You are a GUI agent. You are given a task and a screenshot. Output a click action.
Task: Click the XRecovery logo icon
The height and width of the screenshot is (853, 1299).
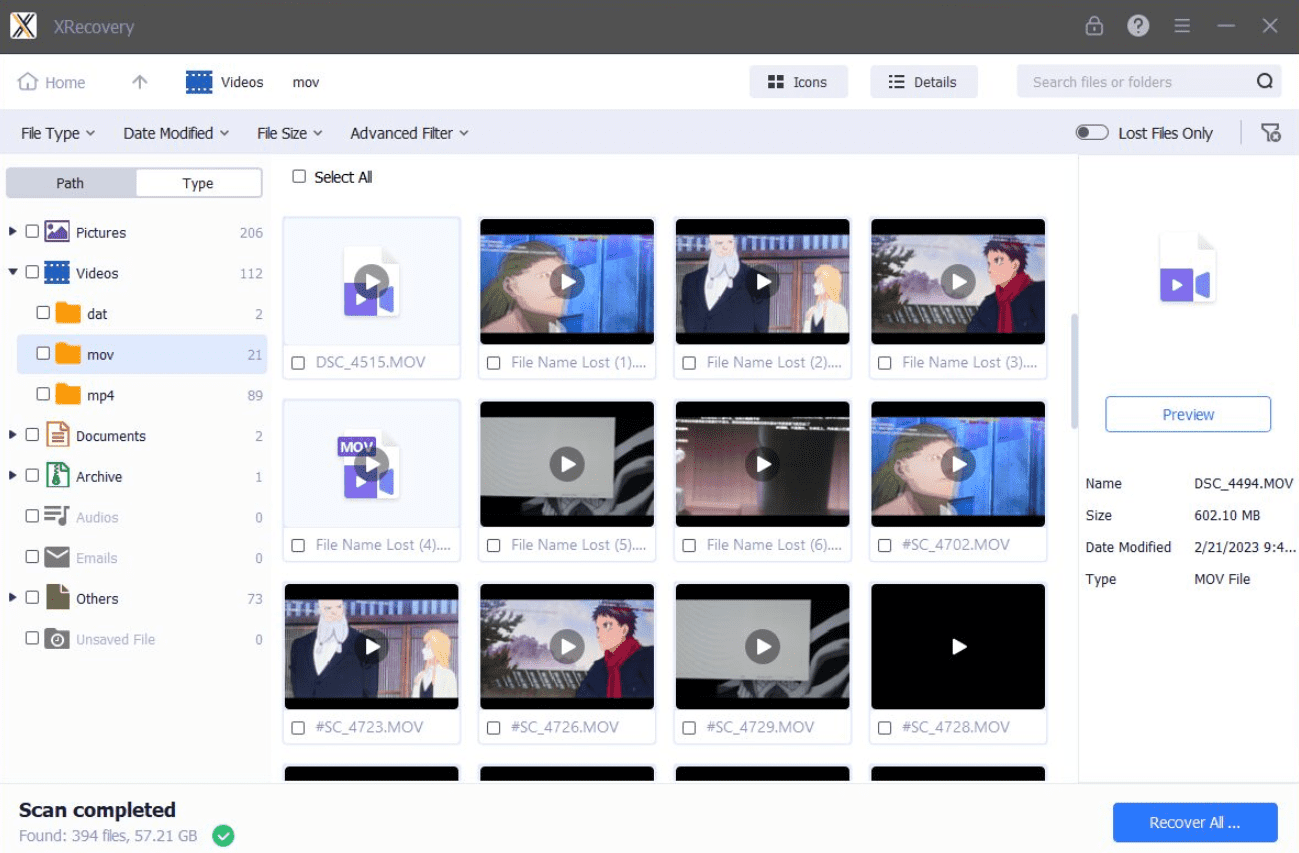(23, 26)
